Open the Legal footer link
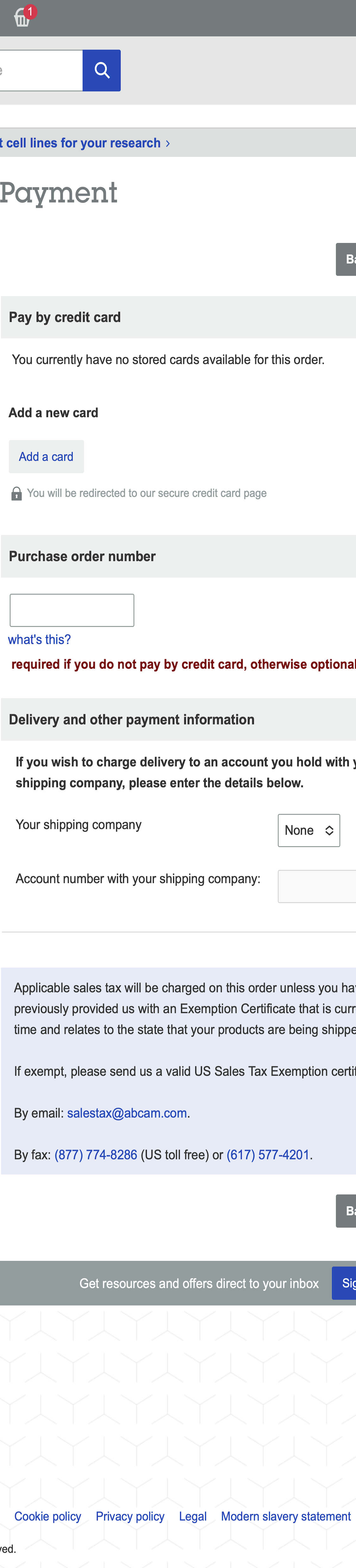The image size is (356, 1568). point(192,1516)
